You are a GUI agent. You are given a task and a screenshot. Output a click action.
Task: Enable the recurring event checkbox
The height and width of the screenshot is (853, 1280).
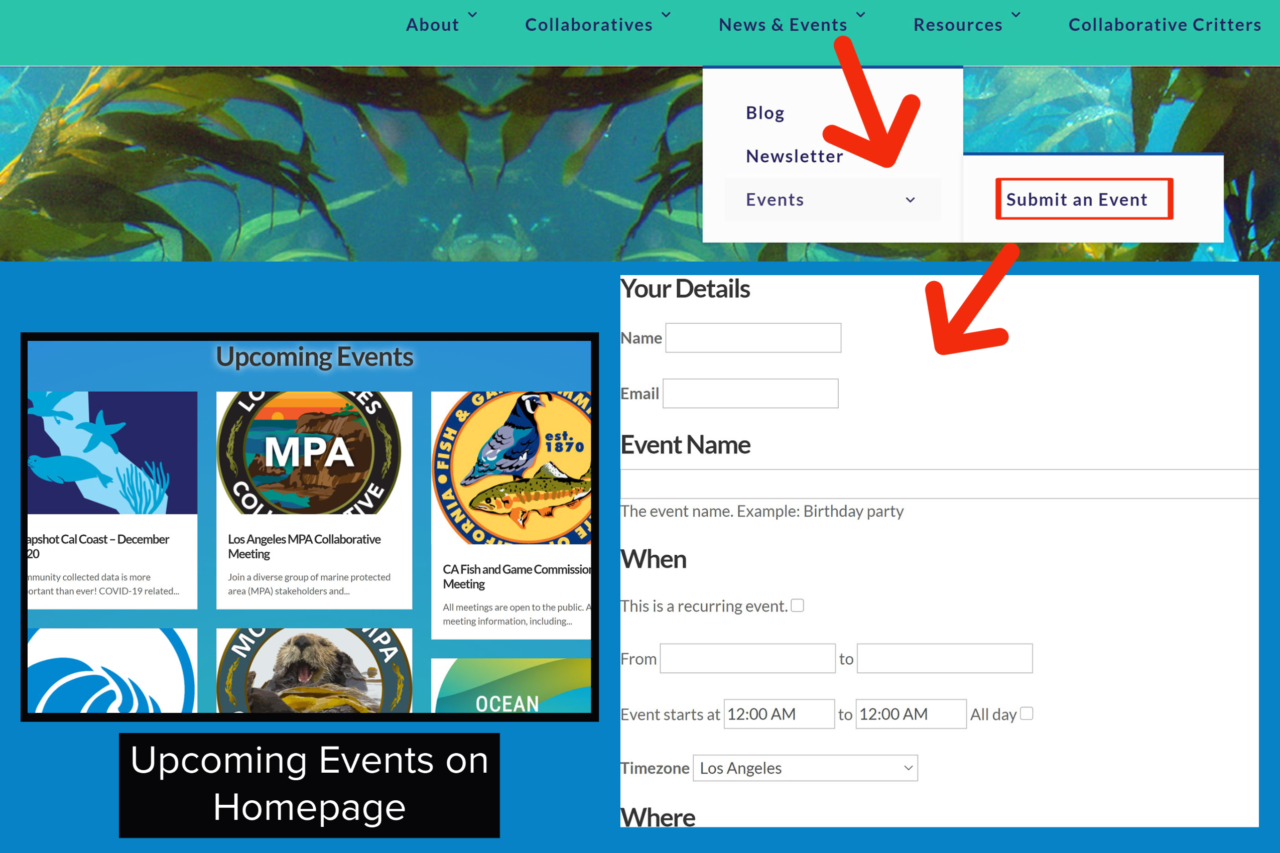[x=796, y=605]
